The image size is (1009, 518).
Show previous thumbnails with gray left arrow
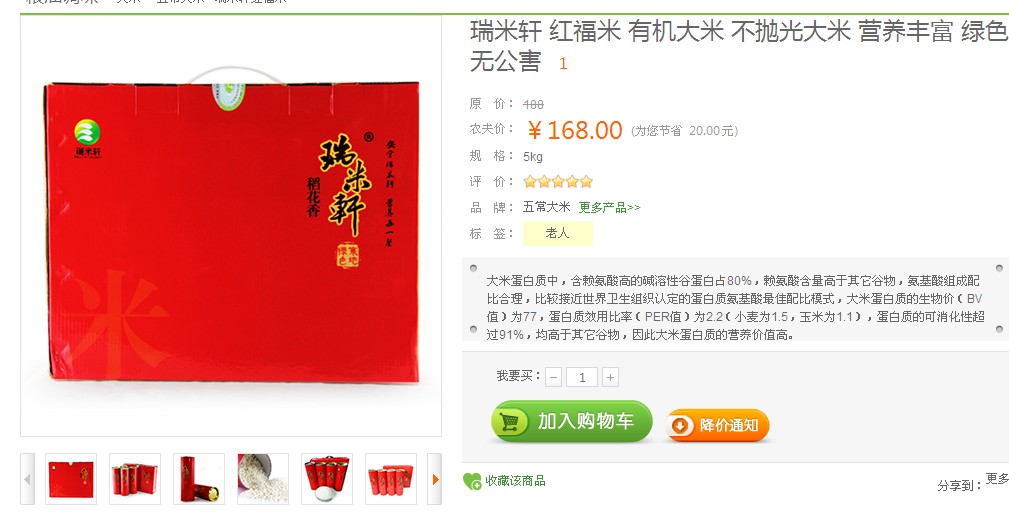click(x=27, y=479)
